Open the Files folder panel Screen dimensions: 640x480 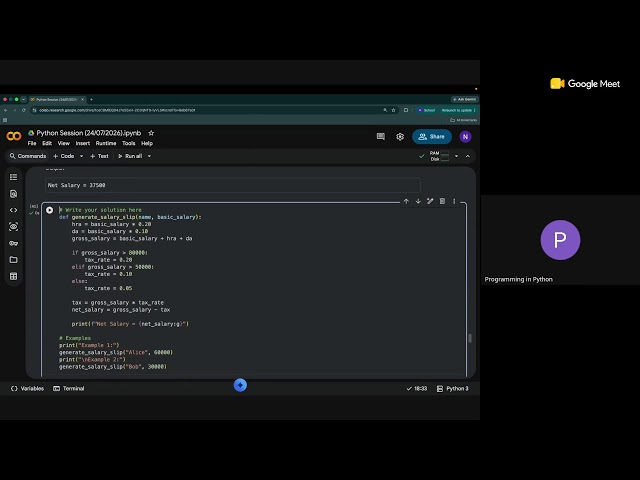point(13,260)
